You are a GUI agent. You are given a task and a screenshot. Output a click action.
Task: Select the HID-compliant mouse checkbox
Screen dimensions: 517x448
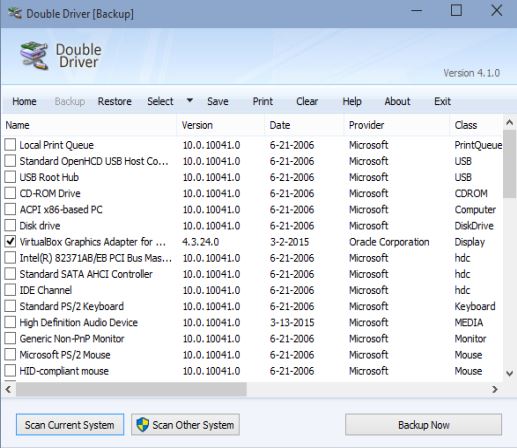[x=10, y=371]
